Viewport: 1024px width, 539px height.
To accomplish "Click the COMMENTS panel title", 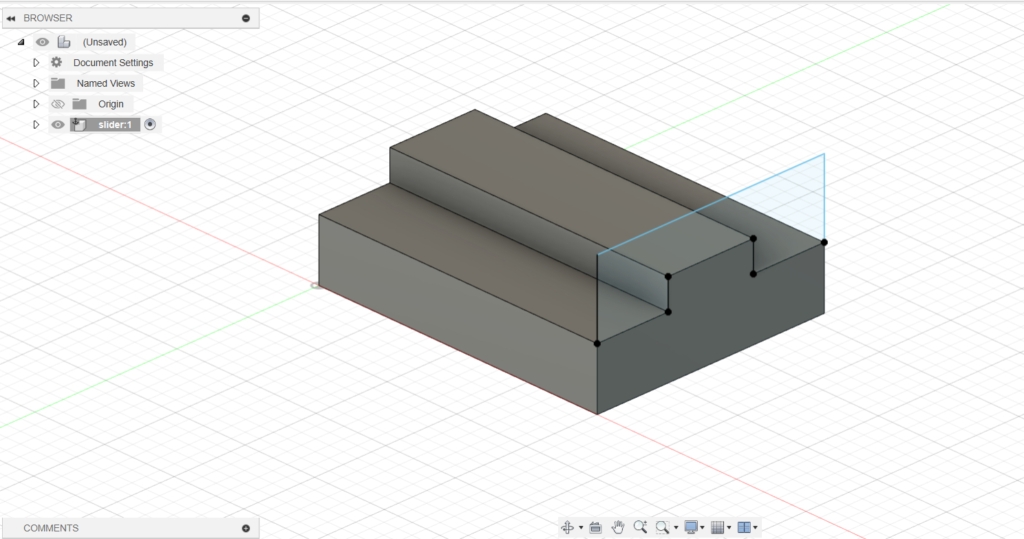I will pos(51,528).
